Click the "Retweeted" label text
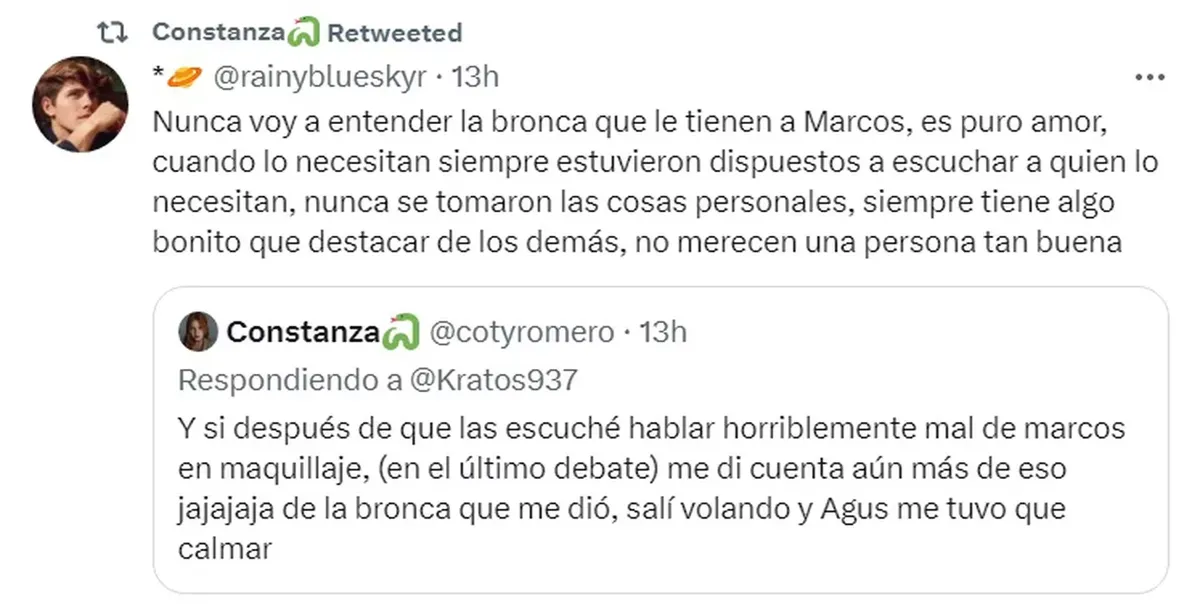Viewport: 1200px width, 612px height. tap(395, 33)
